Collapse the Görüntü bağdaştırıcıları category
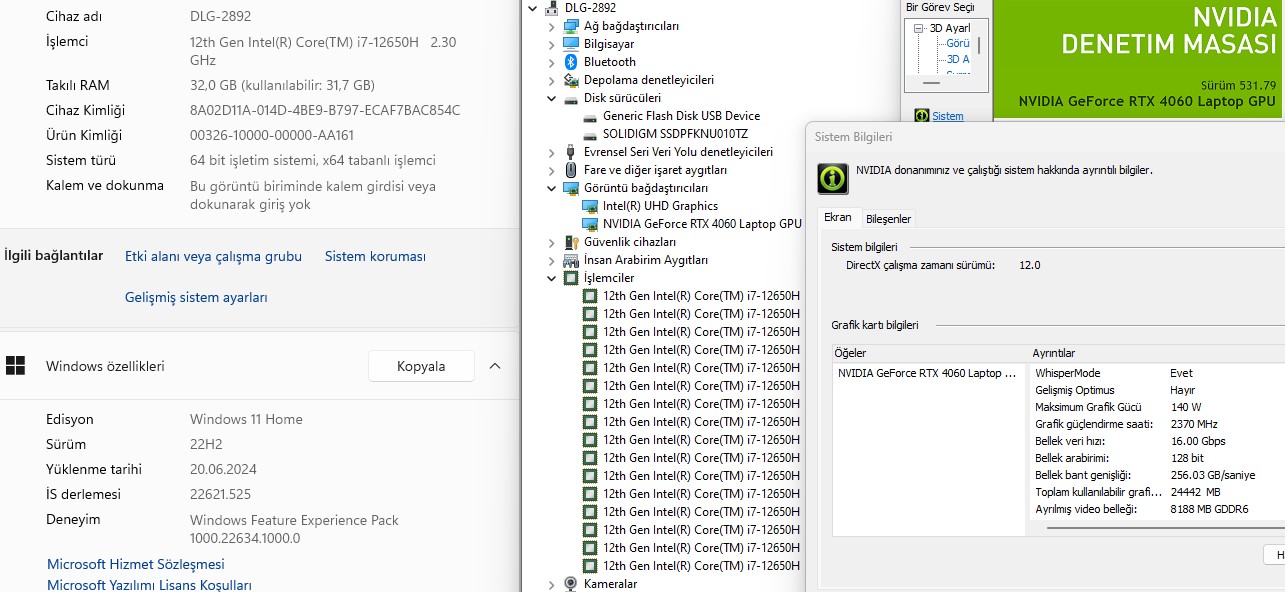 (551, 188)
